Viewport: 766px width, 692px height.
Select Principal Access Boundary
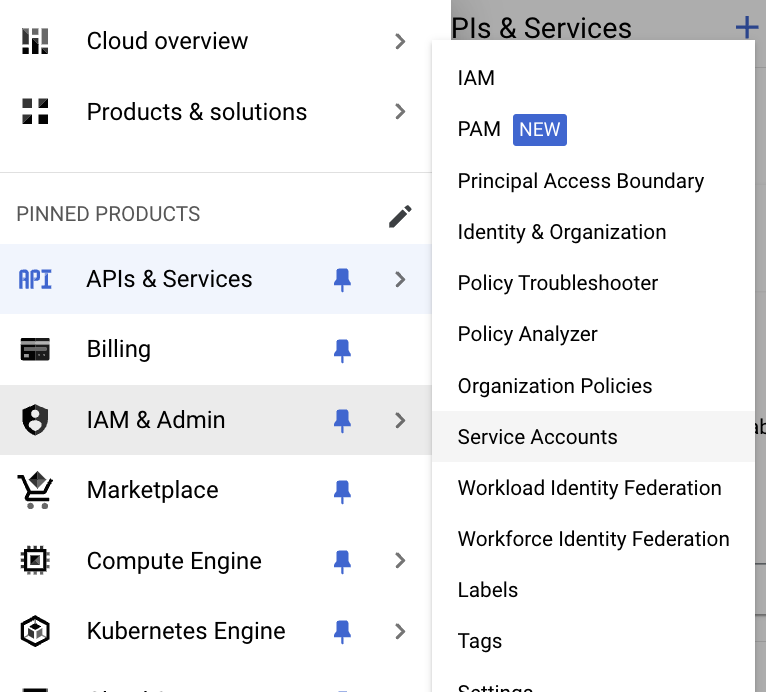tap(594, 181)
